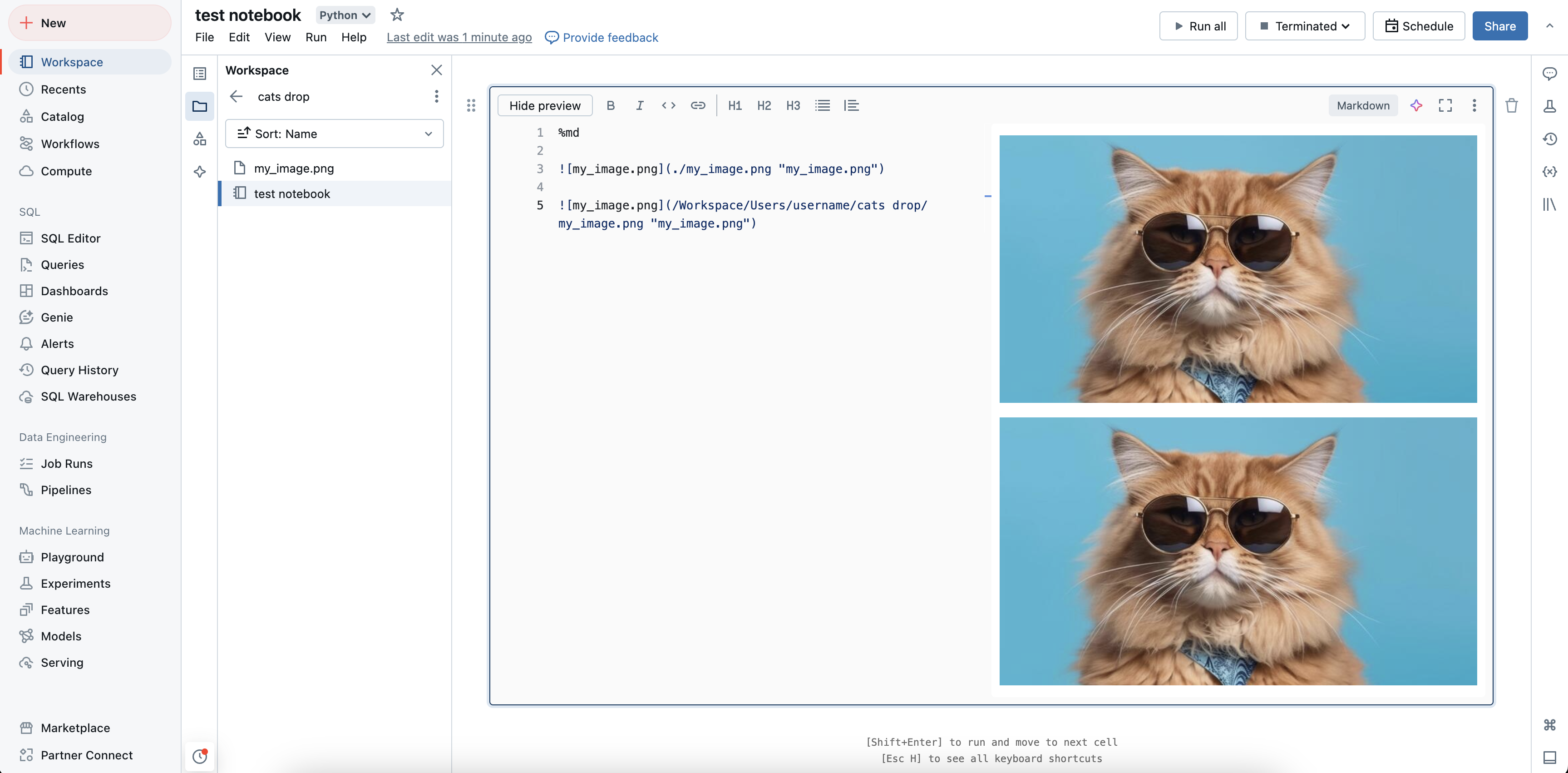
Task: Click the H1 heading toggle
Action: tap(735, 105)
